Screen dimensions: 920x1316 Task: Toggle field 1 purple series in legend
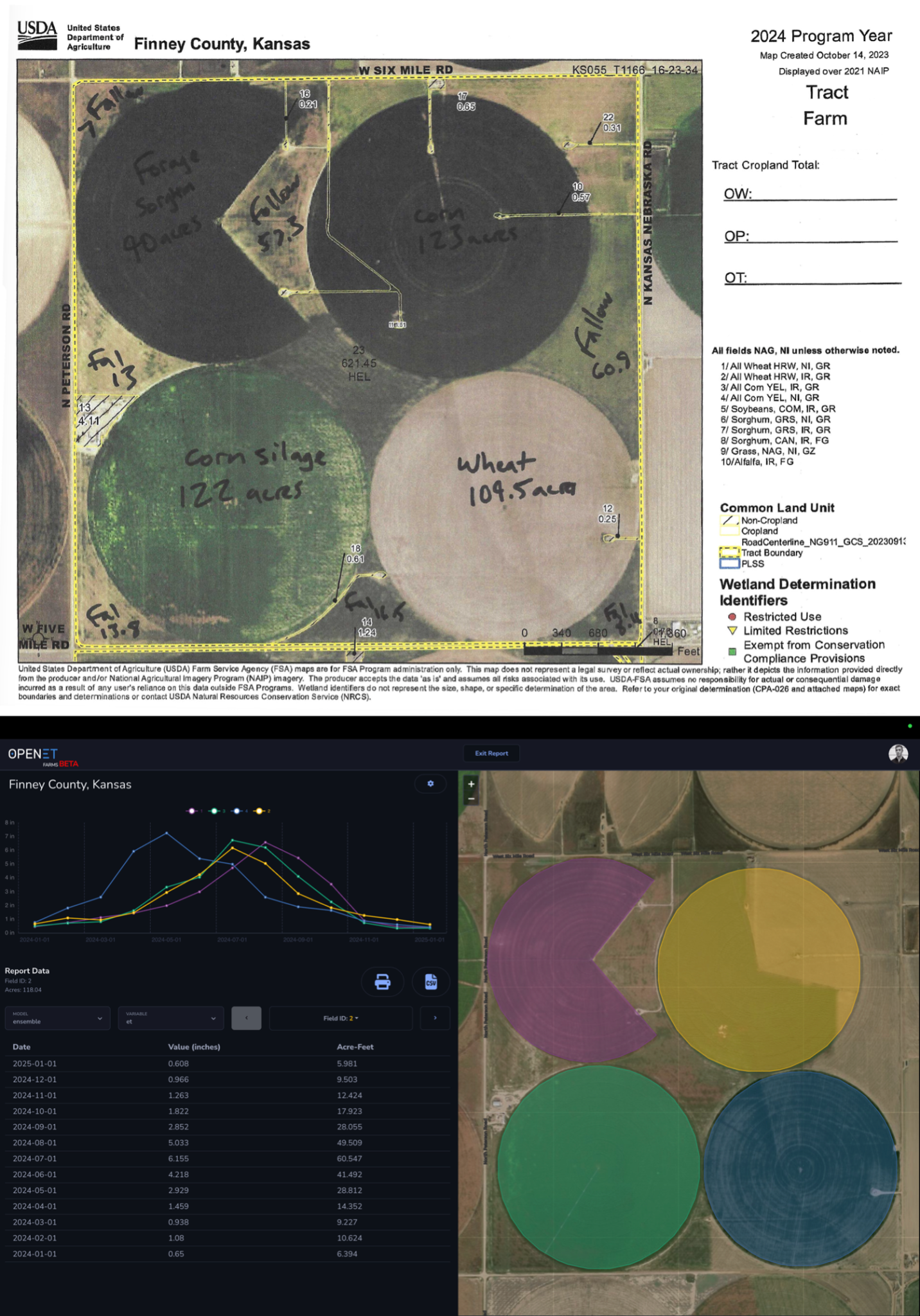(192, 811)
